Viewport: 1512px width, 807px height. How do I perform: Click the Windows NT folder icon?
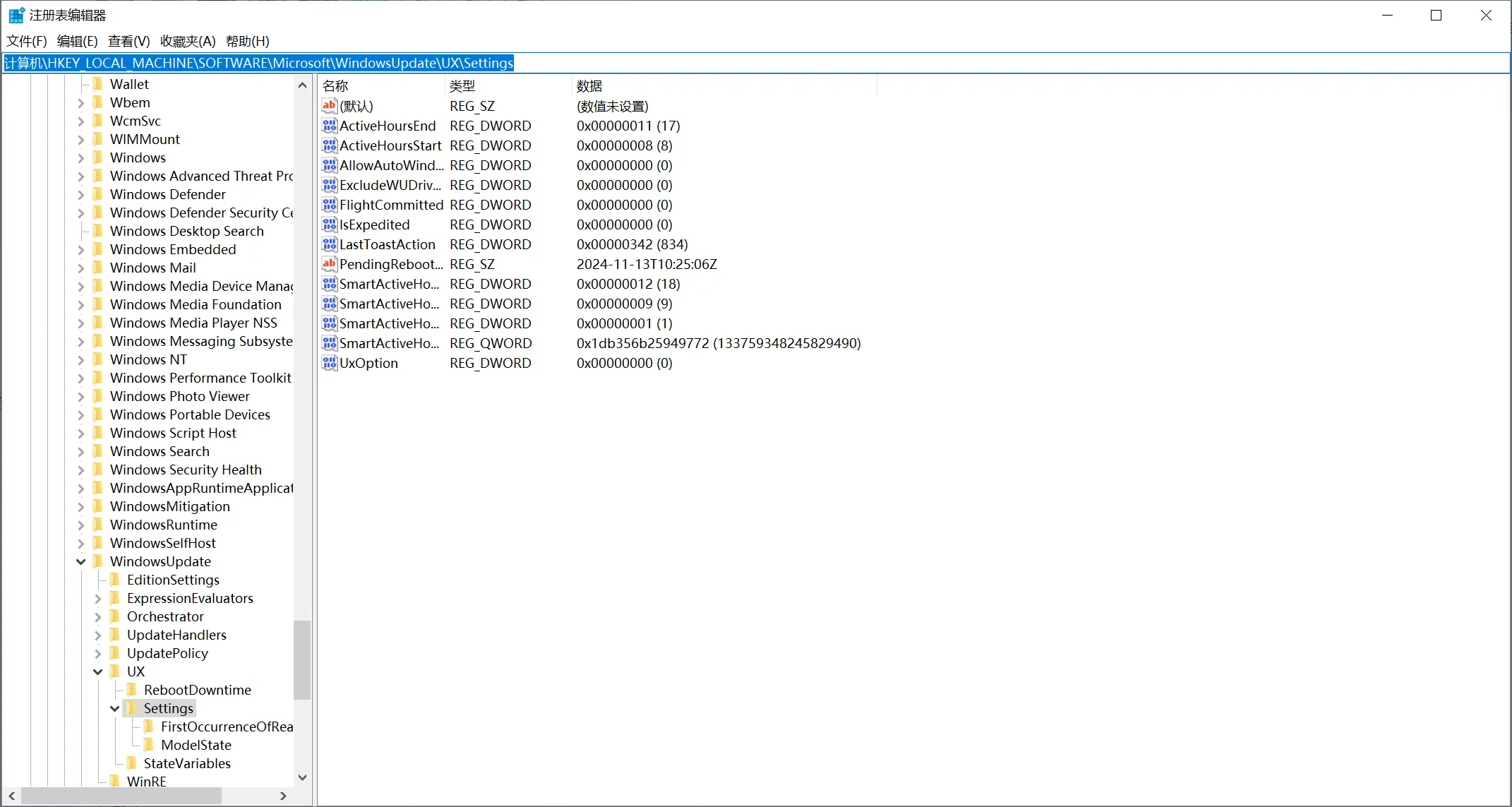pyautogui.click(x=98, y=359)
